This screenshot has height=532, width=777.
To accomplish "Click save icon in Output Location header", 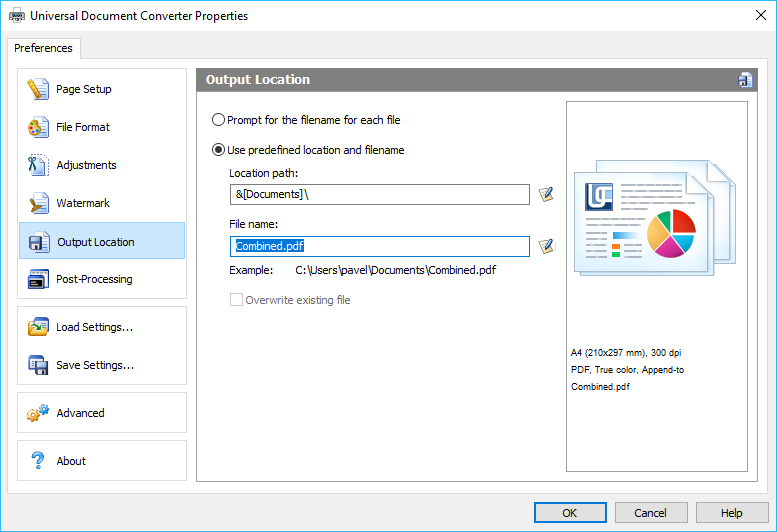I will (744, 80).
